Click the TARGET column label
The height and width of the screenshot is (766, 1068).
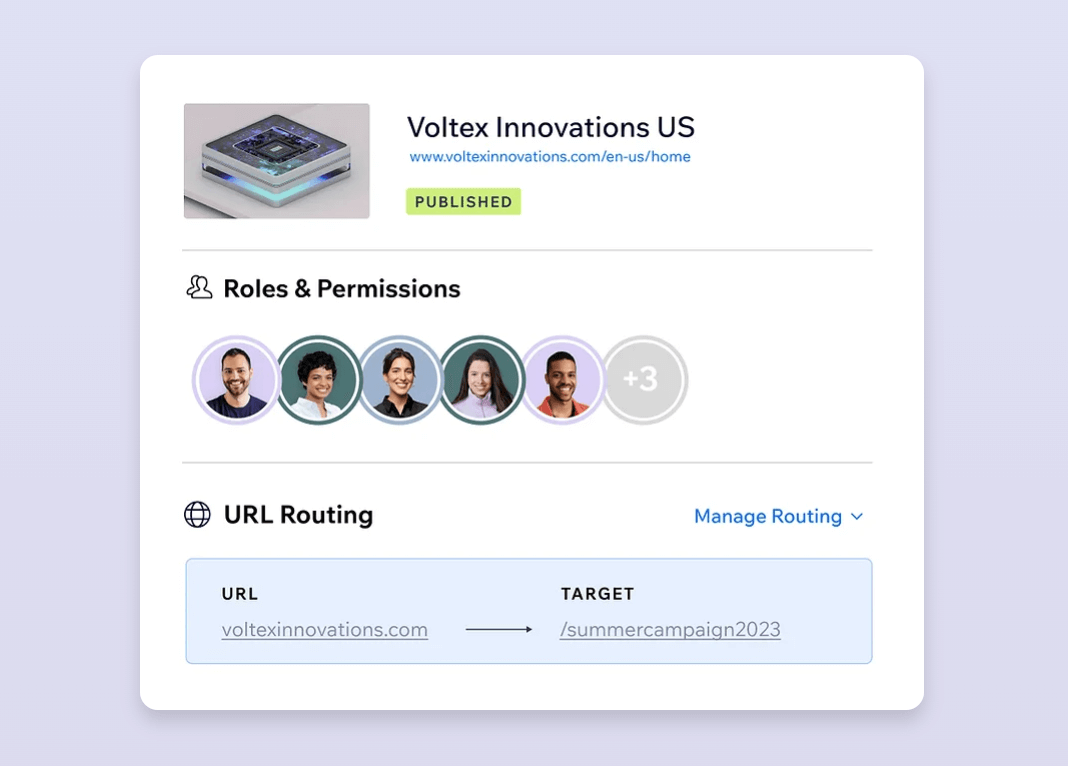(x=597, y=594)
